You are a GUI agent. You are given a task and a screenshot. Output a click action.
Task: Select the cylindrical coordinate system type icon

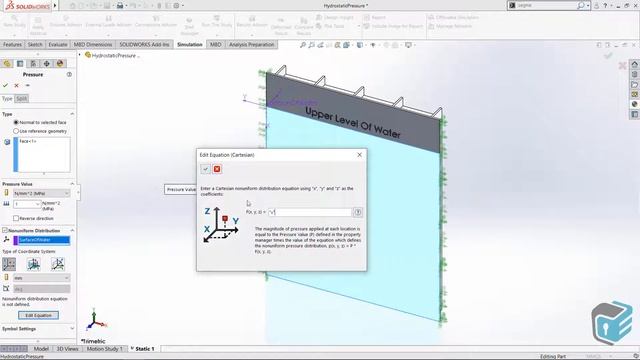33,264
